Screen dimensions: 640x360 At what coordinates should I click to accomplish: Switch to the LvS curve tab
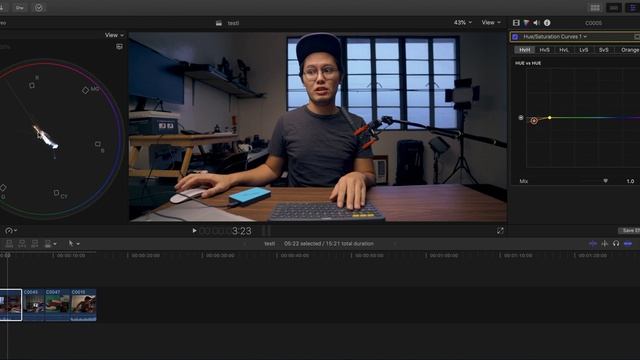click(x=584, y=50)
